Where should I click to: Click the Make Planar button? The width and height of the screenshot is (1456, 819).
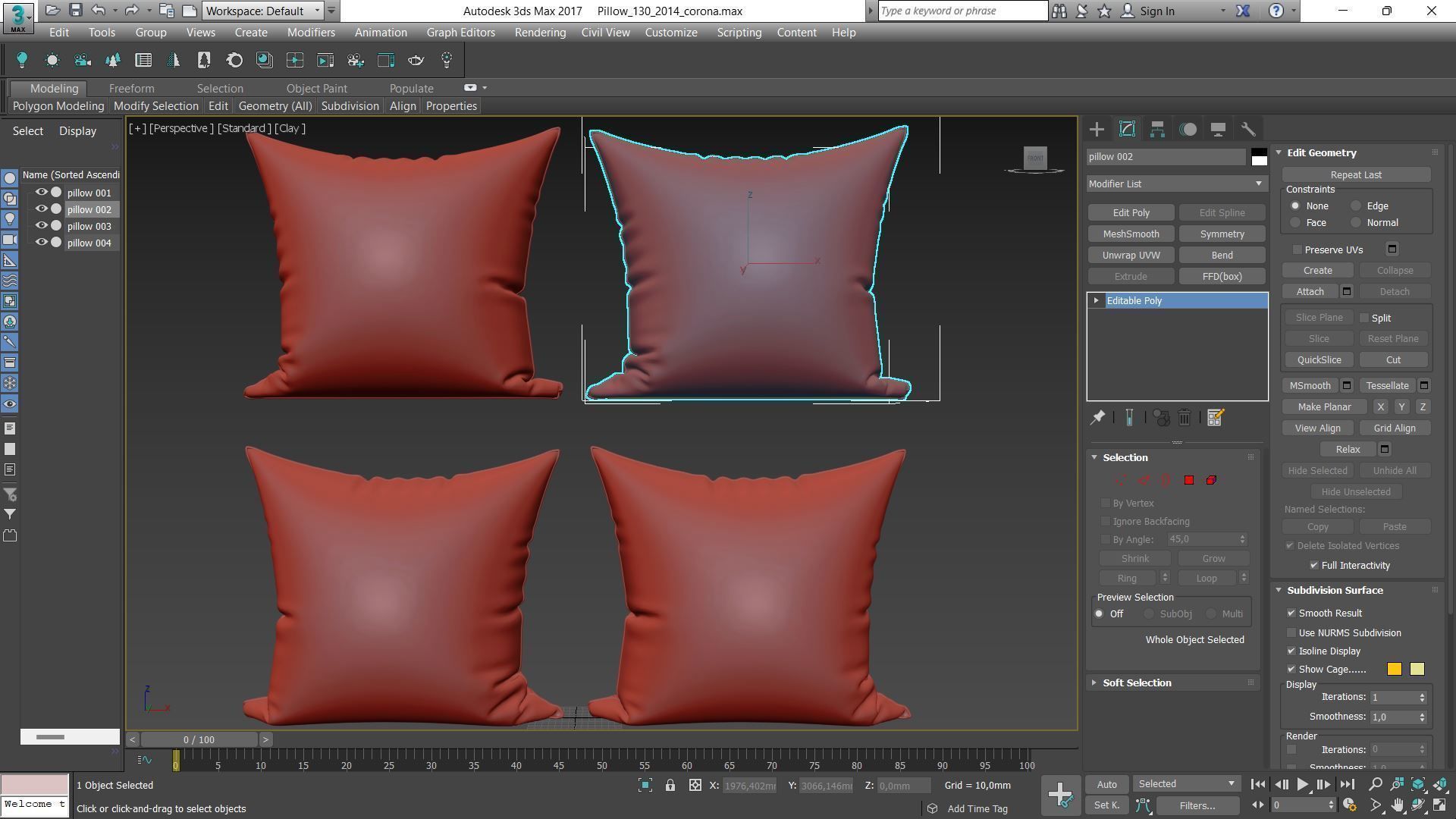point(1324,406)
